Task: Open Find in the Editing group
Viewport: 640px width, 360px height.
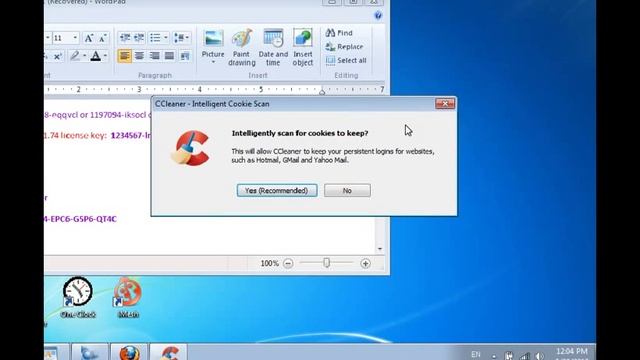Action: [339, 33]
